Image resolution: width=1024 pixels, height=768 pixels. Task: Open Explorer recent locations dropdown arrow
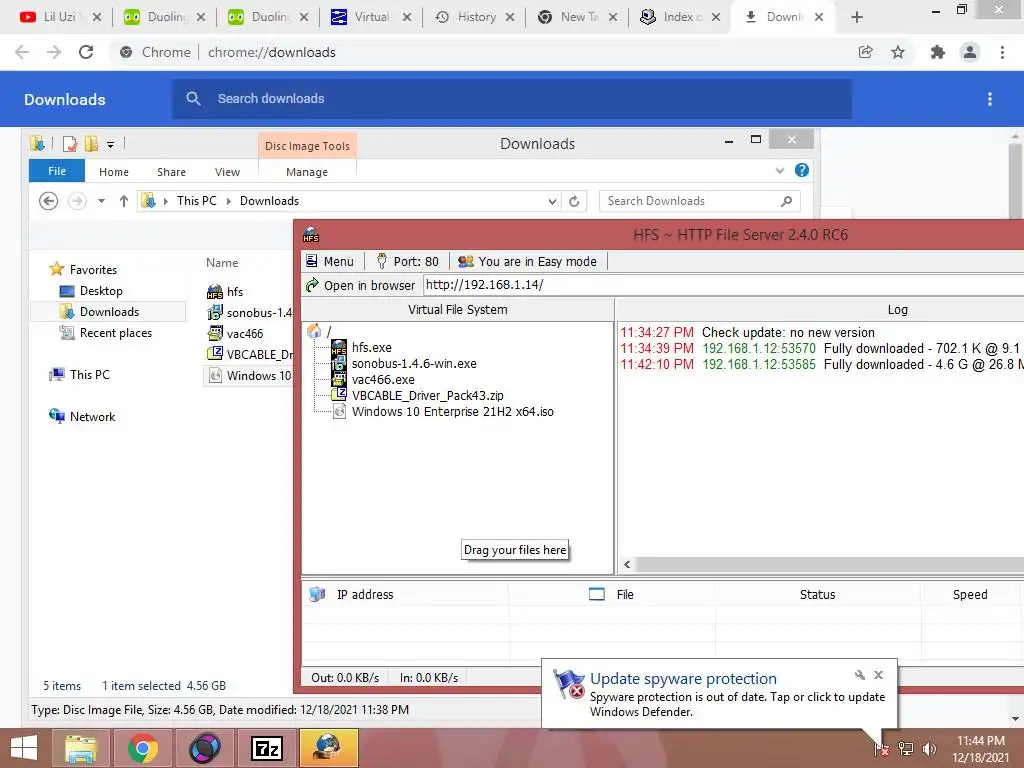(x=101, y=201)
